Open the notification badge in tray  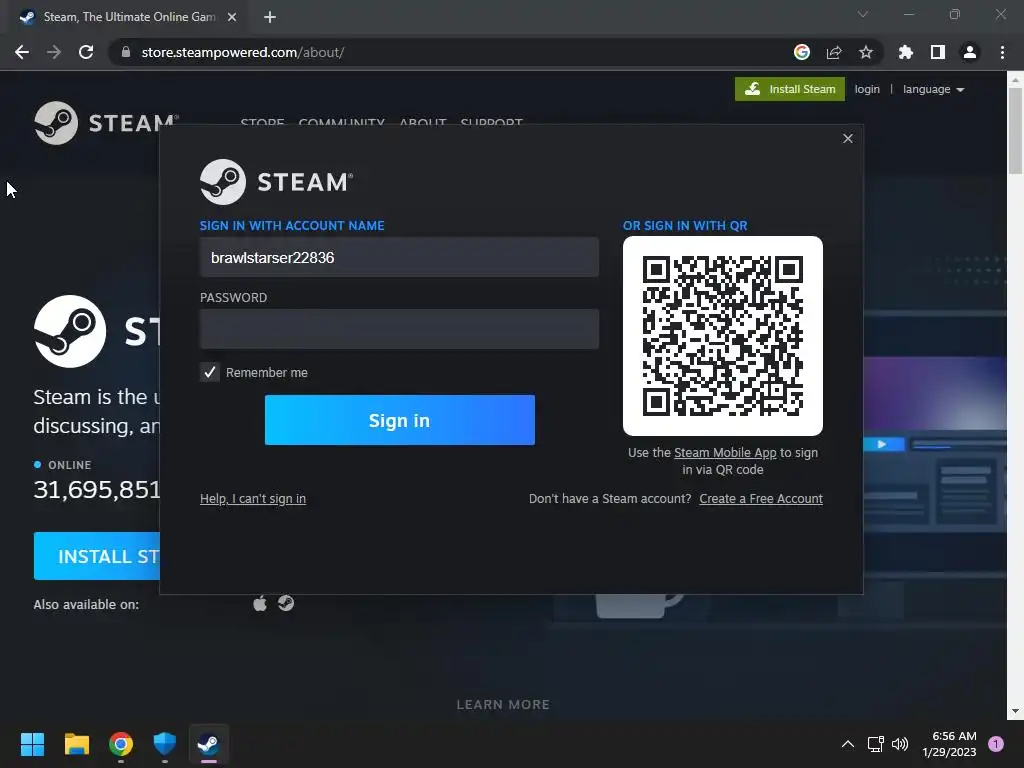click(x=996, y=744)
